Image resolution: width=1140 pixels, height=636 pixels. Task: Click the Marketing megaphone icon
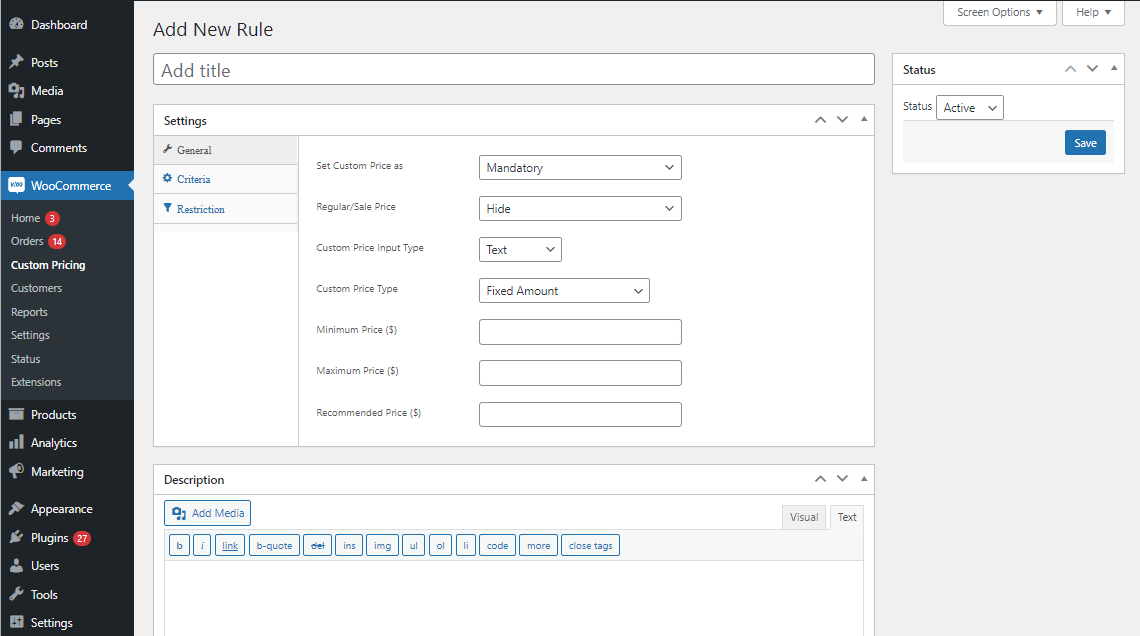[x=16, y=471]
